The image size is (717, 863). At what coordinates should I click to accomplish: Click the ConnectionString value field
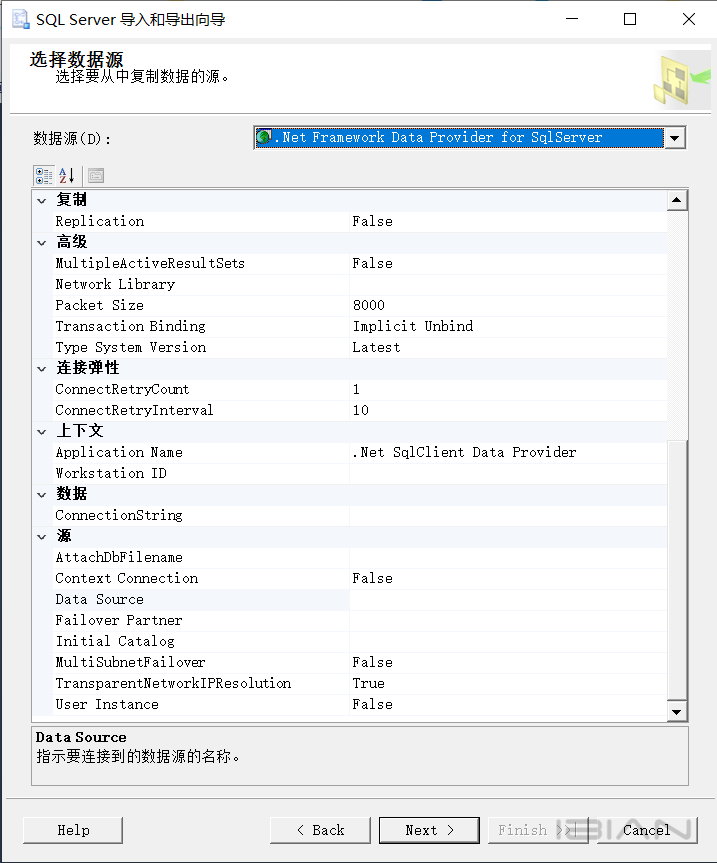click(508, 516)
